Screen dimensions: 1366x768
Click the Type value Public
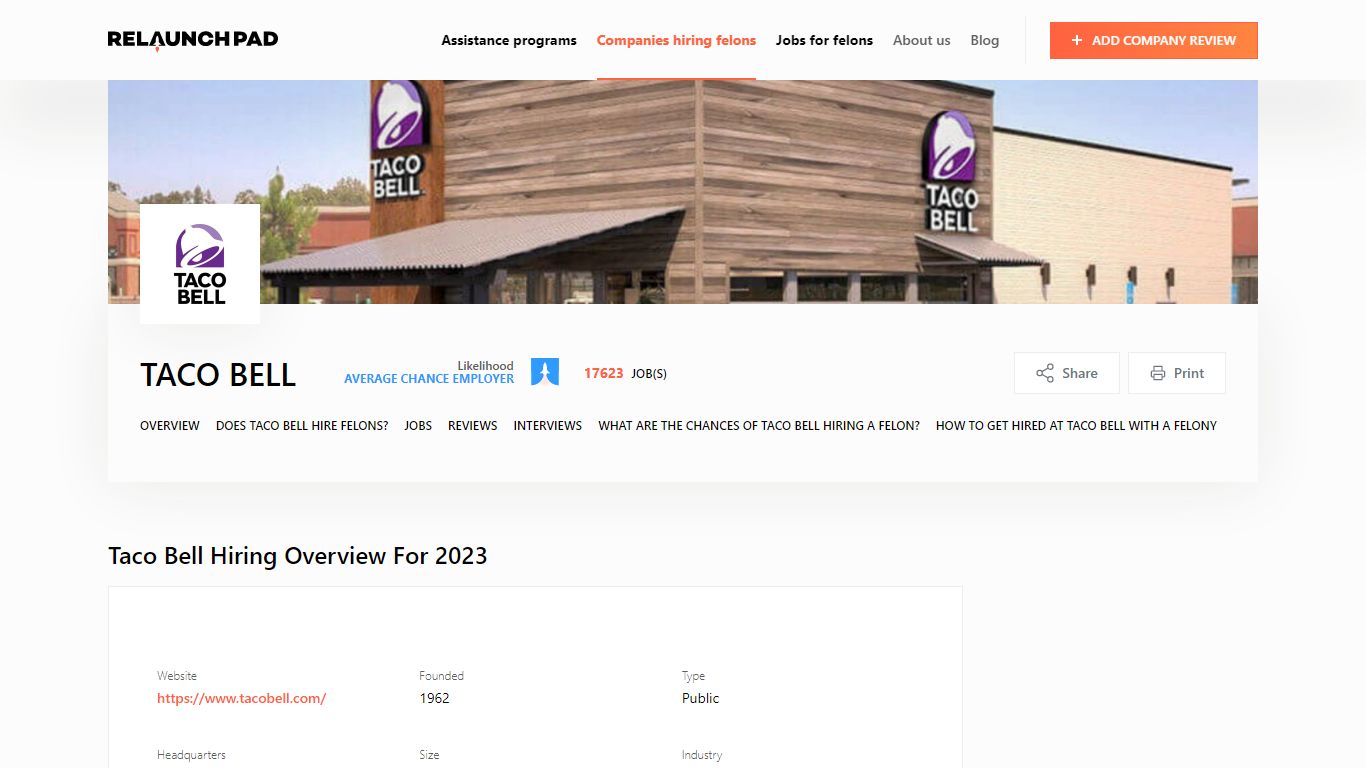[700, 698]
